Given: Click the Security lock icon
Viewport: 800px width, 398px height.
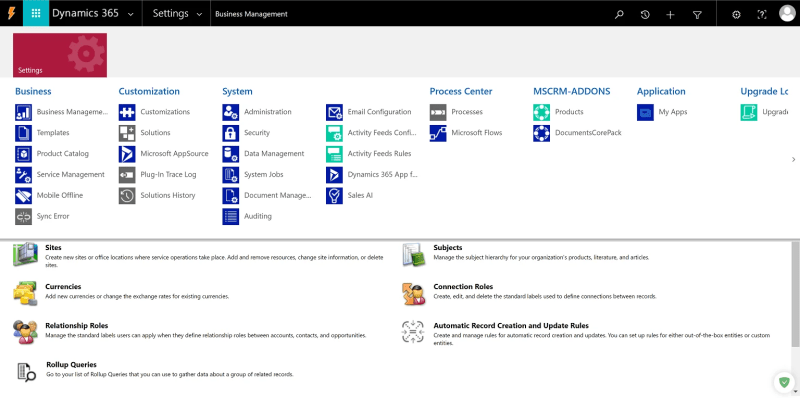Looking at the screenshot, I should 231,133.
